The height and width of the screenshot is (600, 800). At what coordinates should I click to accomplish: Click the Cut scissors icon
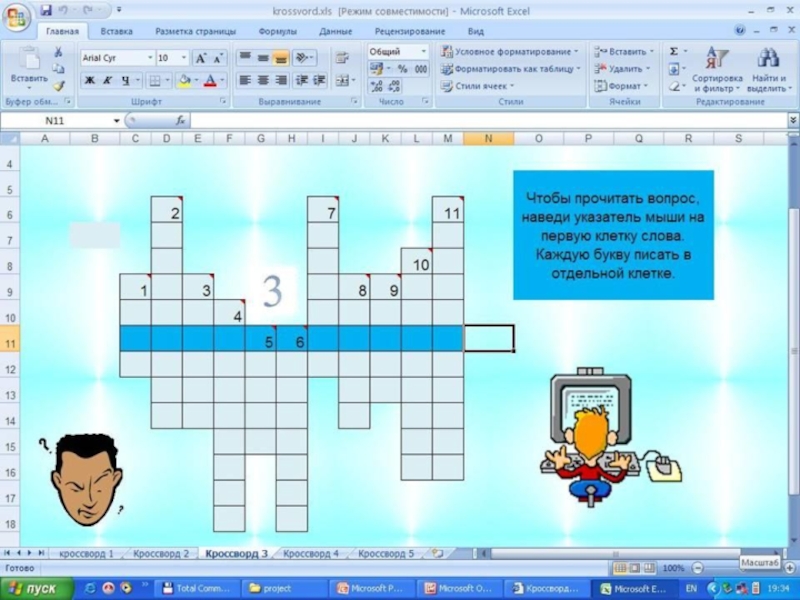(59, 52)
